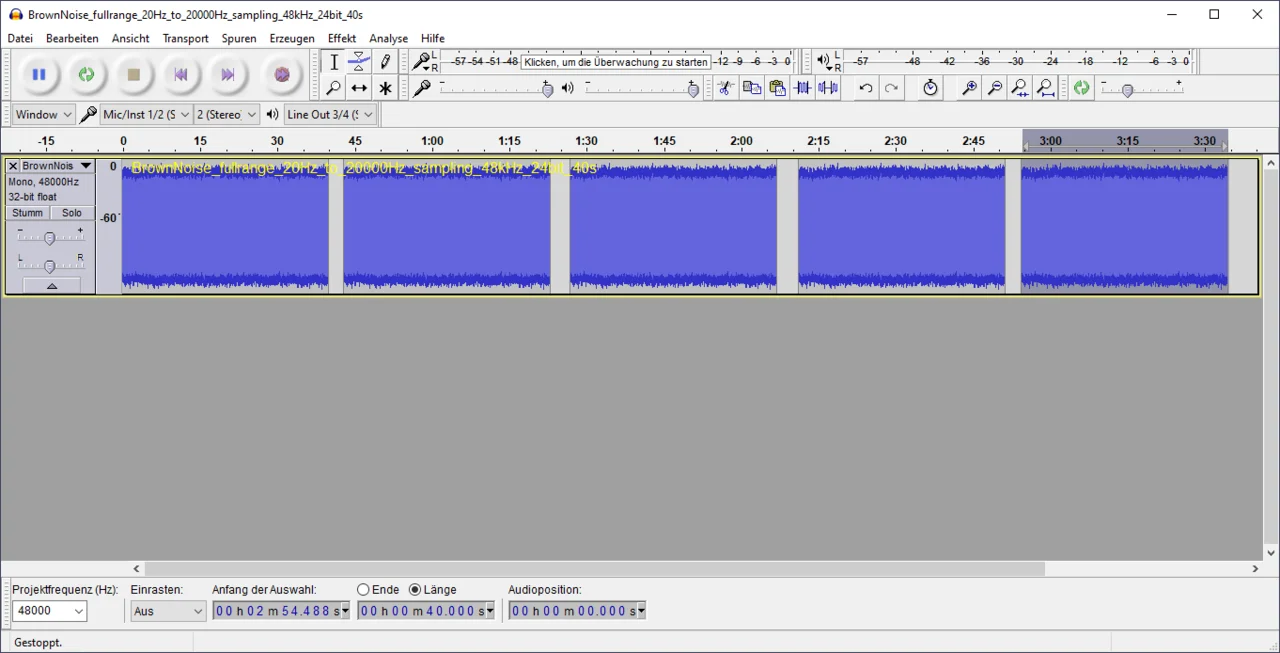Open the Projektfrequenz 48000 dropdown
This screenshot has width=1280, height=653.
coord(49,611)
